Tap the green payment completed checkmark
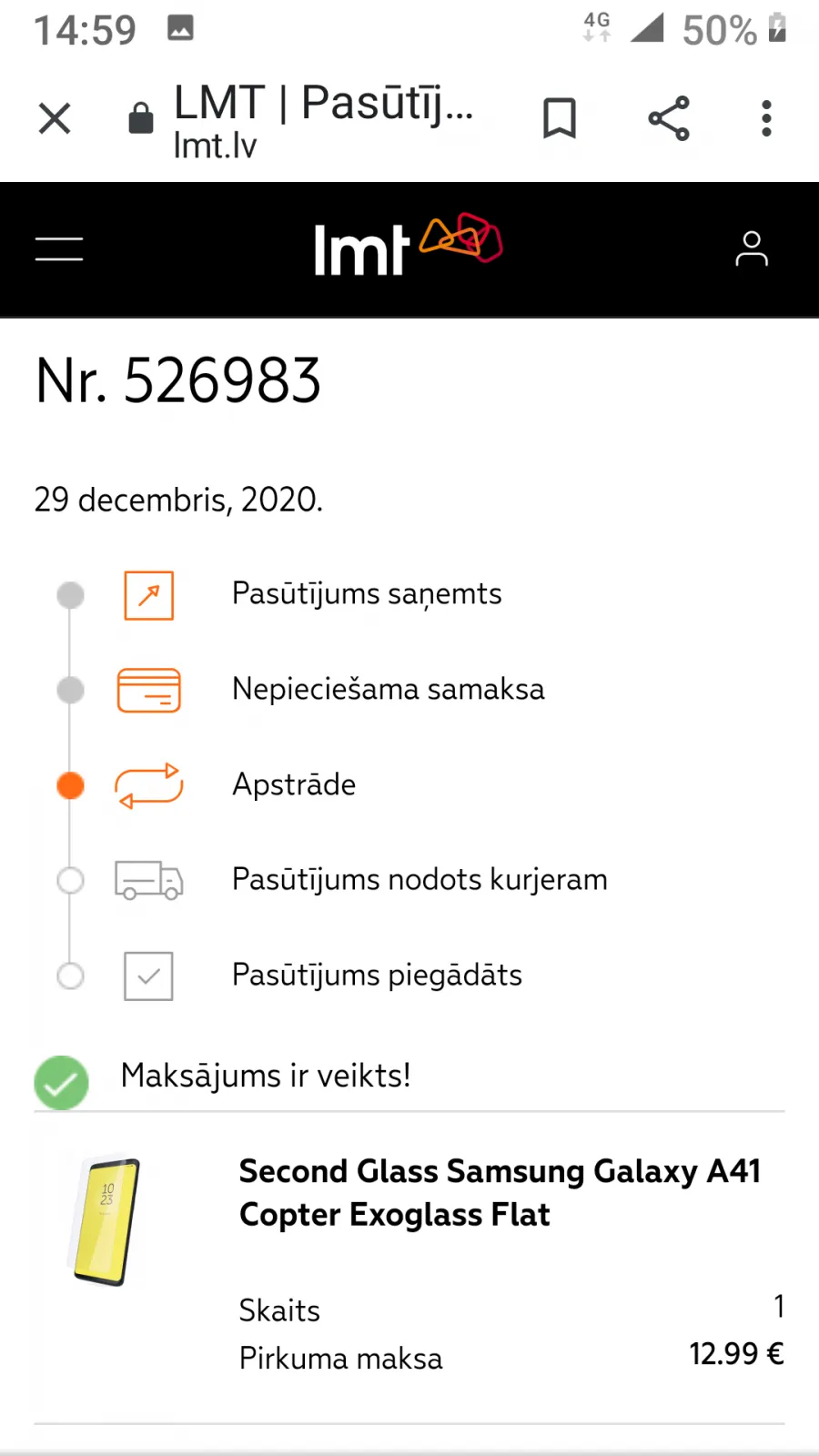This screenshot has width=819, height=1456. tap(61, 1082)
